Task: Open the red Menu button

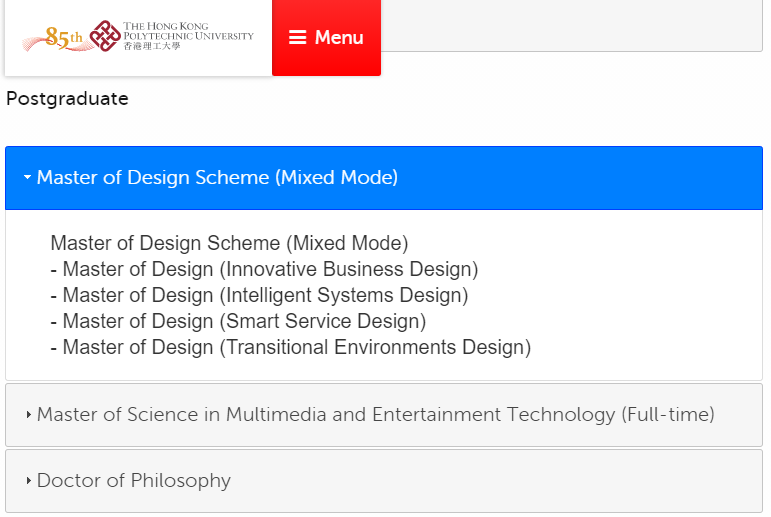Action: [x=326, y=38]
